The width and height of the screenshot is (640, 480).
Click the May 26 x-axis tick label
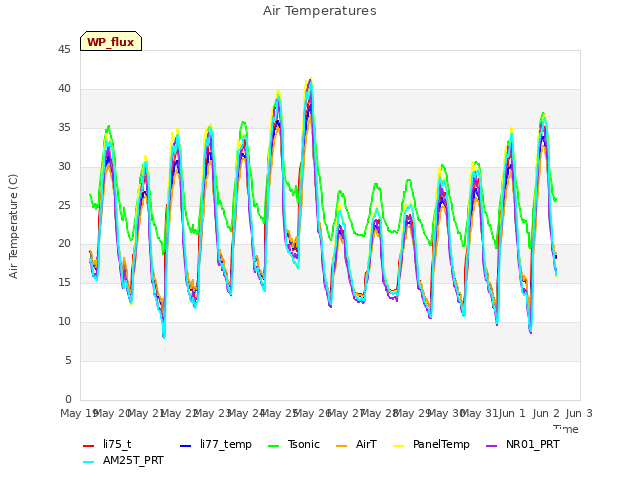tap(312, 413)
